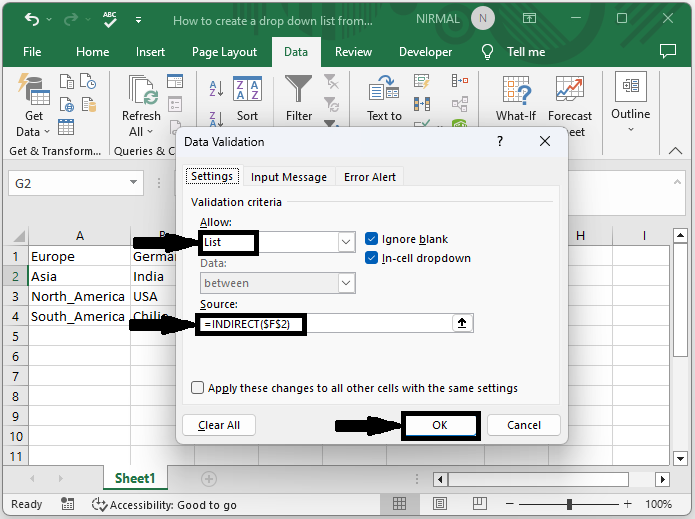The width and height of the screenshot is (695, 519).
Task: Click the Flash Fill icon
Action: coord(422,81)
